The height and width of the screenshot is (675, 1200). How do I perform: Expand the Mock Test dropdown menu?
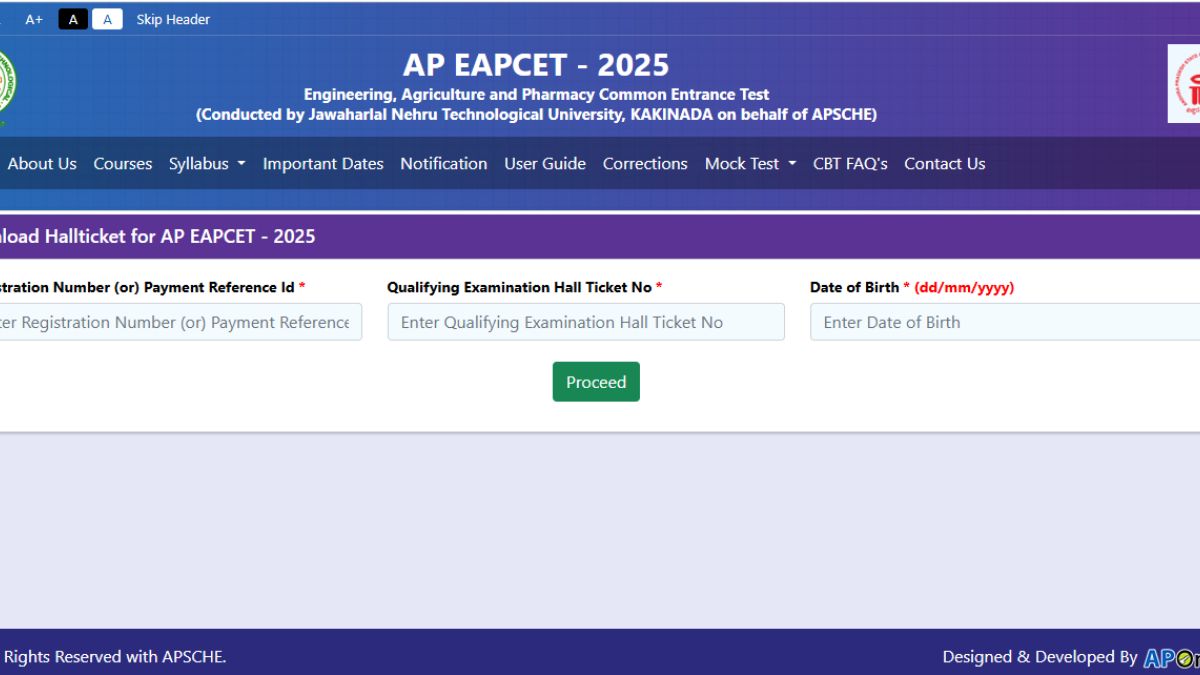751,164
